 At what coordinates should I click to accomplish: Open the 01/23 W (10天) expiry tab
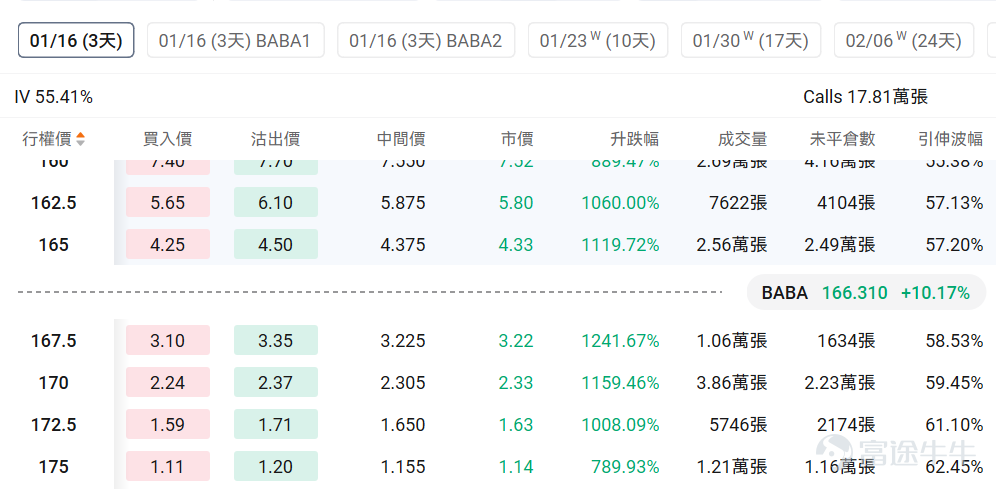pos(598,41)
